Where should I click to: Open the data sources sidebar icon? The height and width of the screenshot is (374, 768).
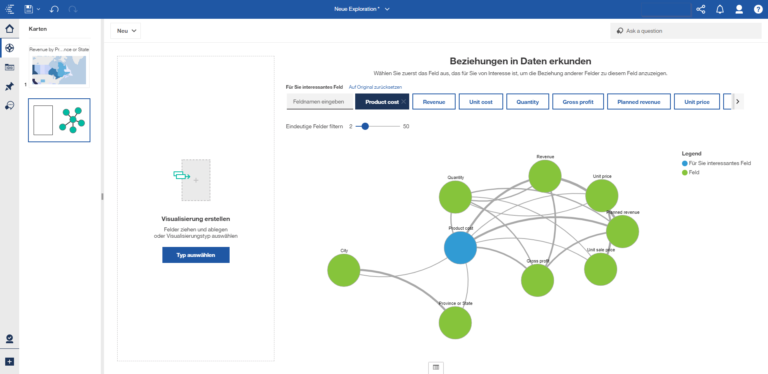9,67
